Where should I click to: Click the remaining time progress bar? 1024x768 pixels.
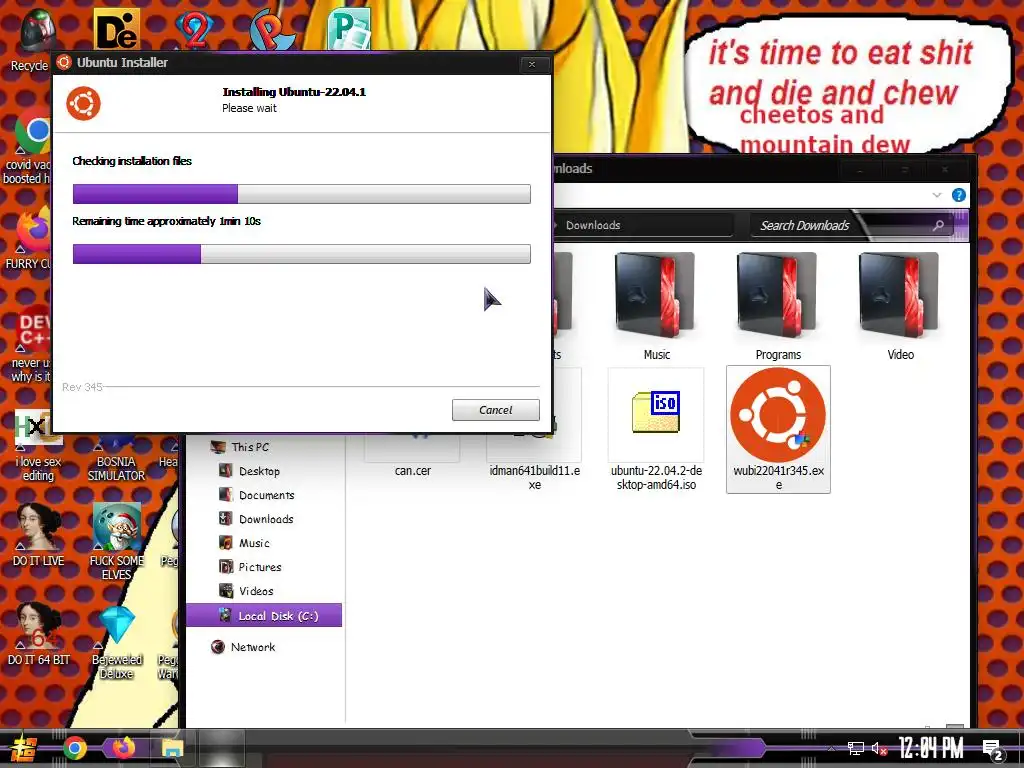pyautogui.click(x=301, y=254)
